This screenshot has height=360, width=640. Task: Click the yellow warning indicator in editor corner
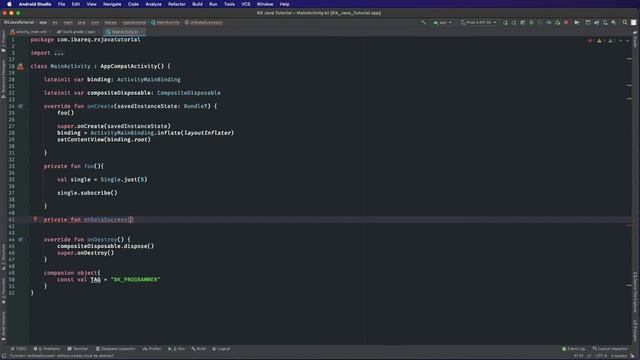tap(600, 41)
